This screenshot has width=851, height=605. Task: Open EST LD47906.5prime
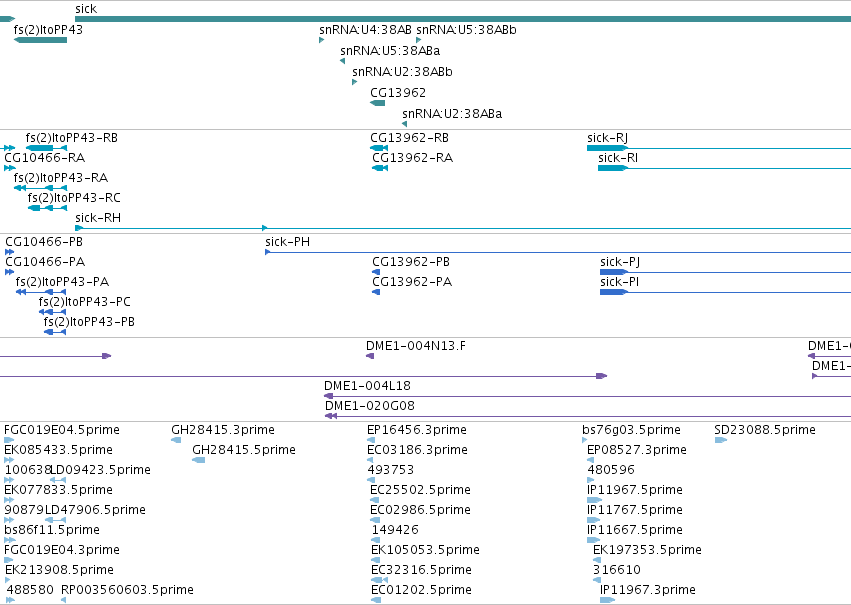96,511
